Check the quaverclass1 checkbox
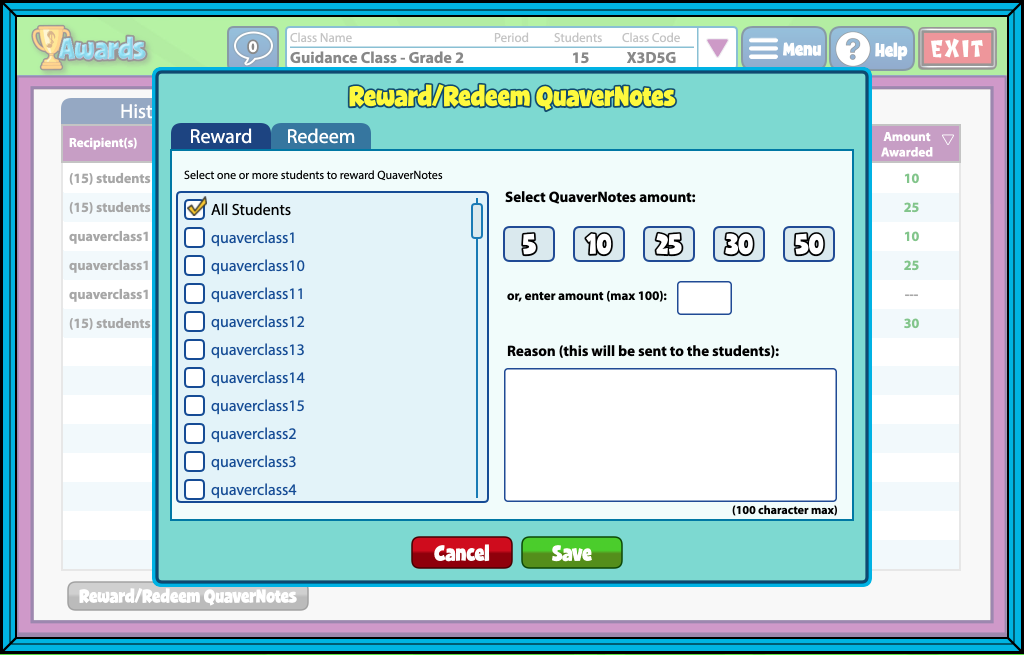1024x655 pixels. (195, 238)
